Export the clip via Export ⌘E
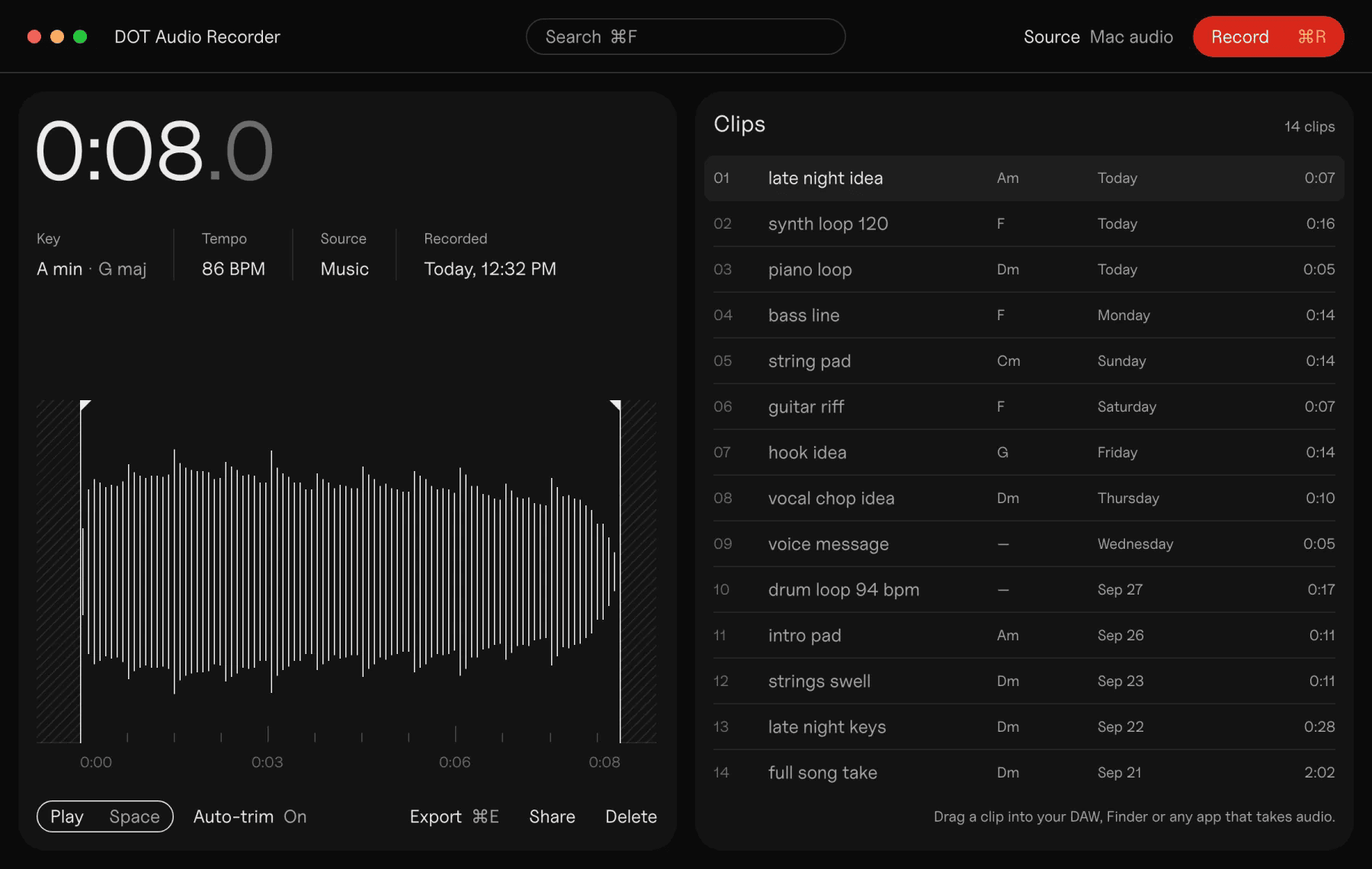Screen dimensions: 1372x869 point(454,816)
